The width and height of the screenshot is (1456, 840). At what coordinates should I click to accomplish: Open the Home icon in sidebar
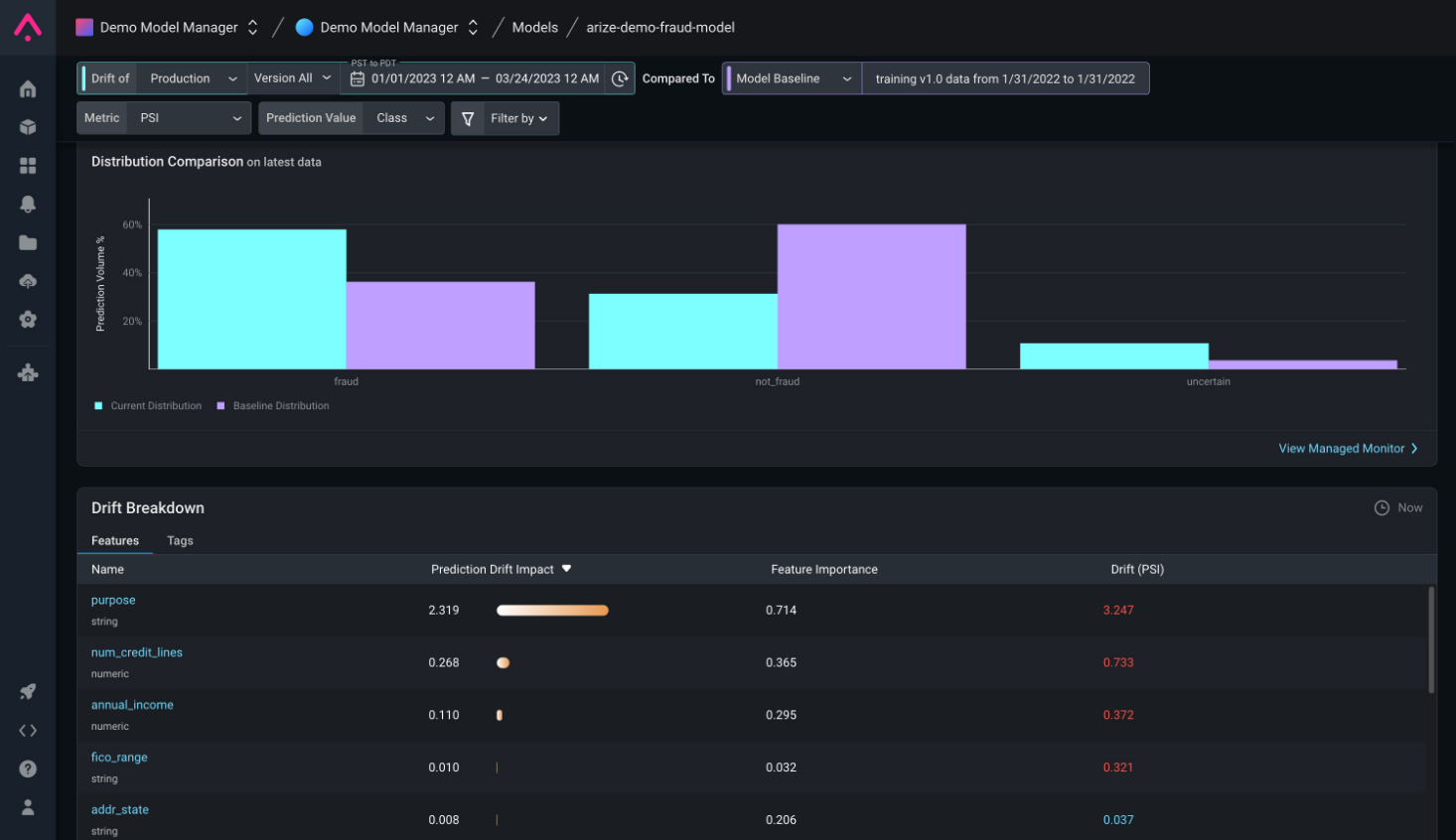[x=28, y=89]
